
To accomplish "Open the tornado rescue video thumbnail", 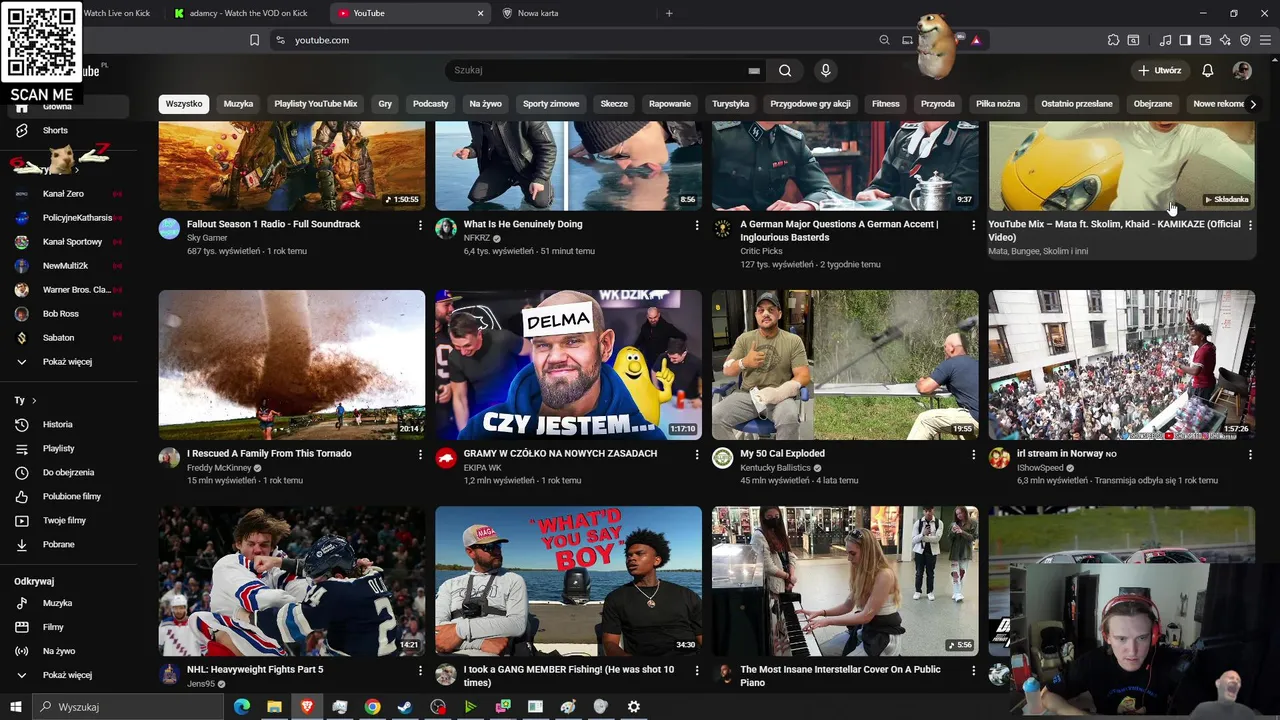I will point(292,365).
